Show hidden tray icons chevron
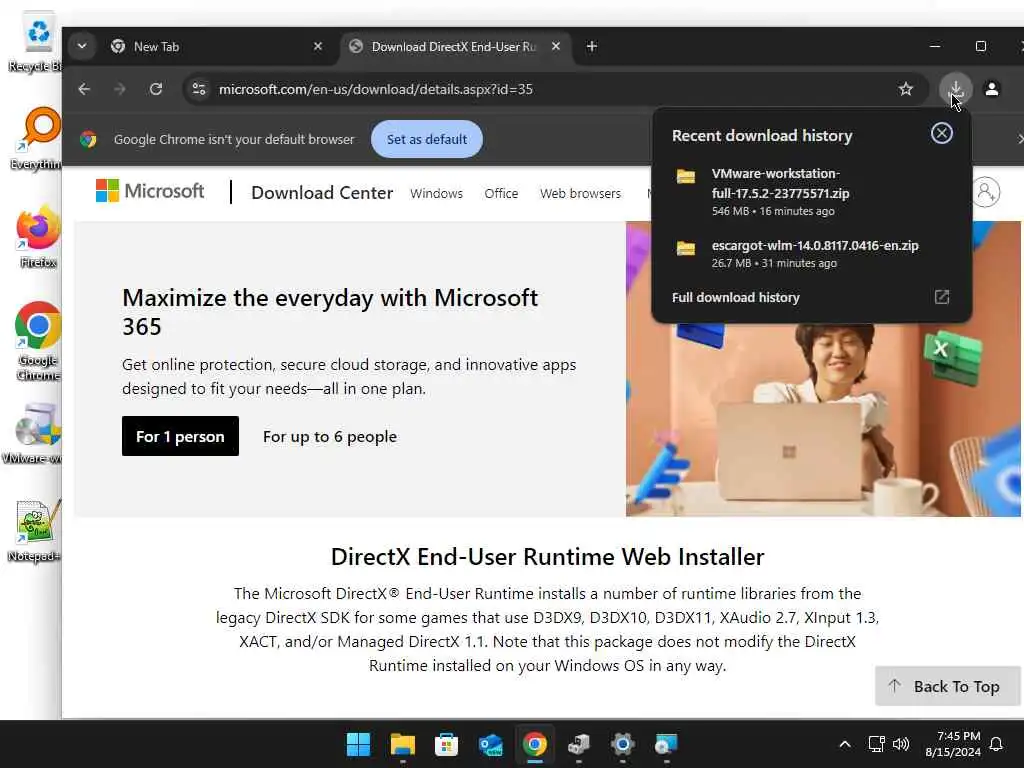 point(844,744)
